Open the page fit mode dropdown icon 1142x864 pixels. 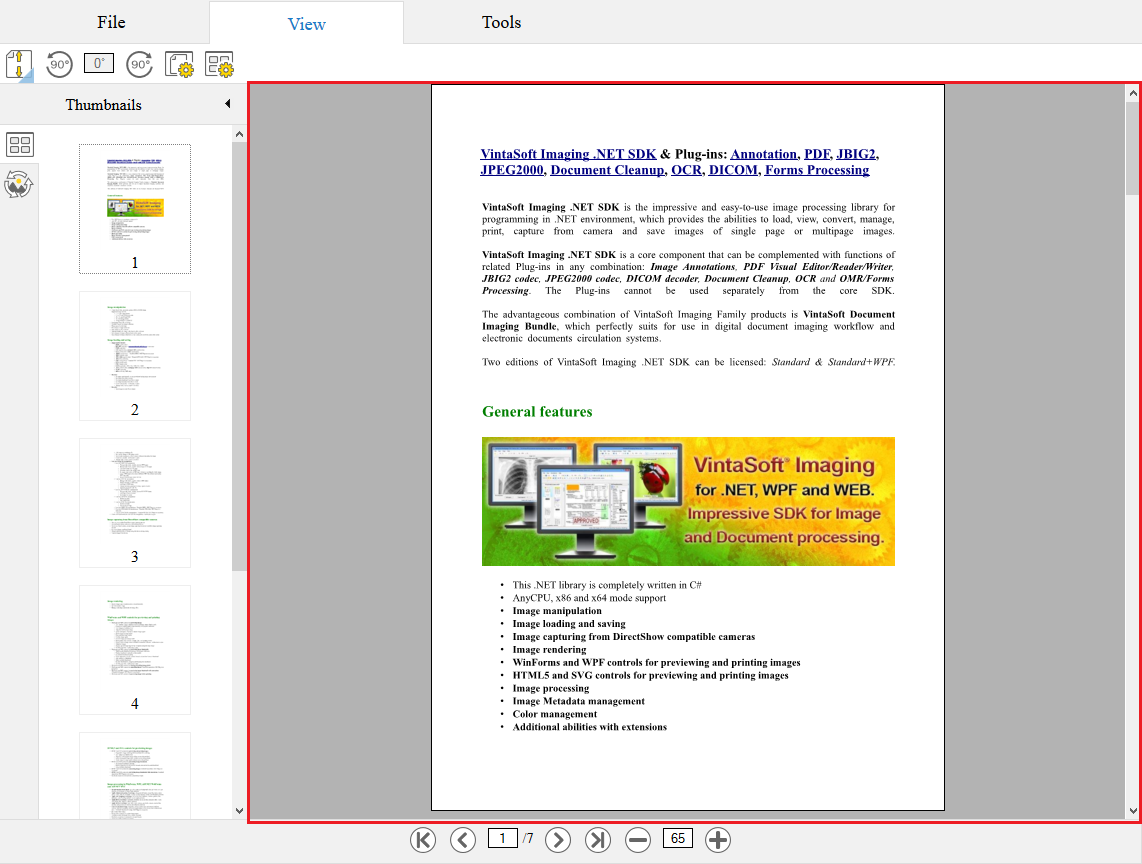point(20,65)
